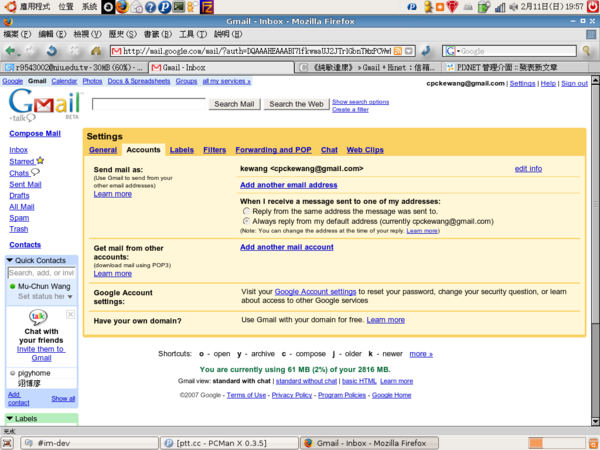The height and width of the screenshot is (450, 600).
Task: Switch to the PIXNET browser tab
Action: (x=515, y=67)
